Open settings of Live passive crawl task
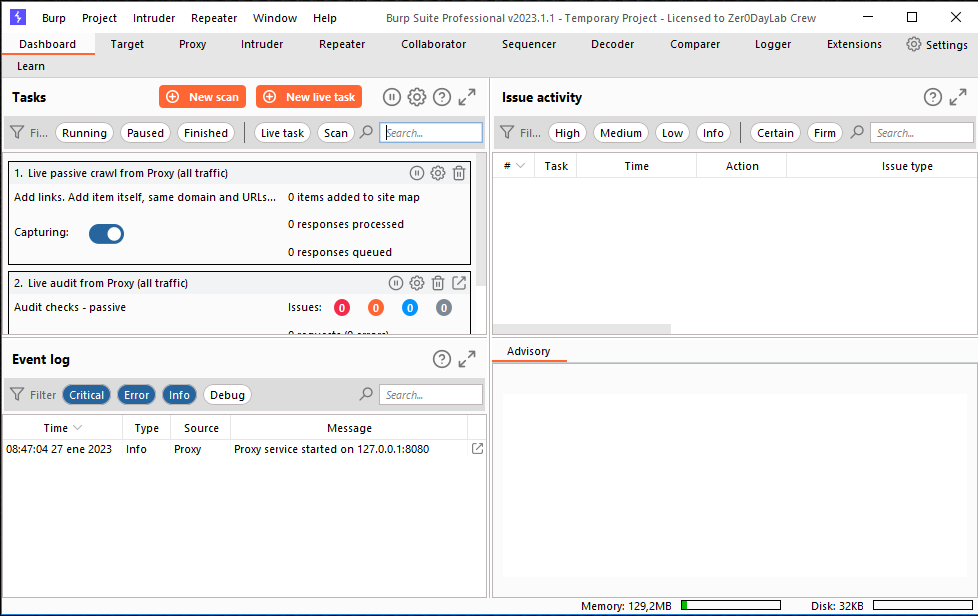This screenshot has height=616, width=978. (438, 173)
